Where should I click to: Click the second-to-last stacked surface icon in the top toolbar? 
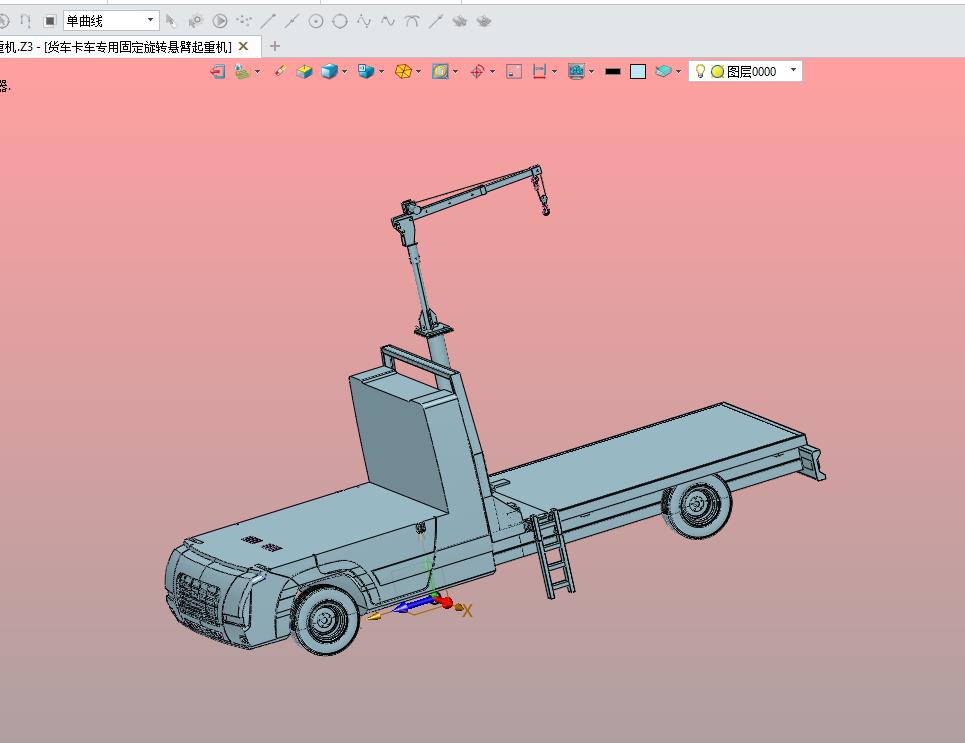click(460, 21)
